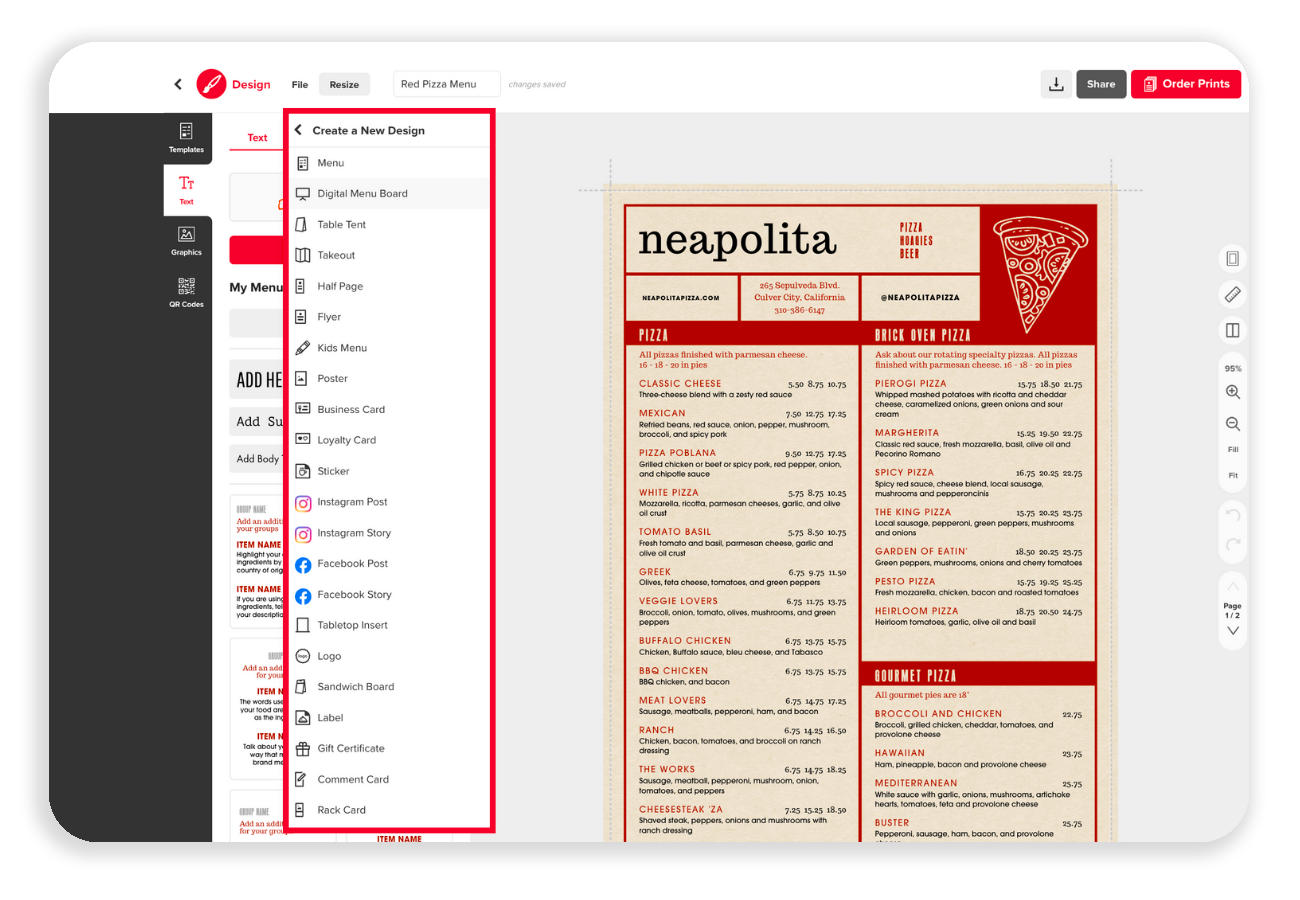Select Tabletop Insert design type
This screenshot has height=900, width=1300.
coord(390,625)
